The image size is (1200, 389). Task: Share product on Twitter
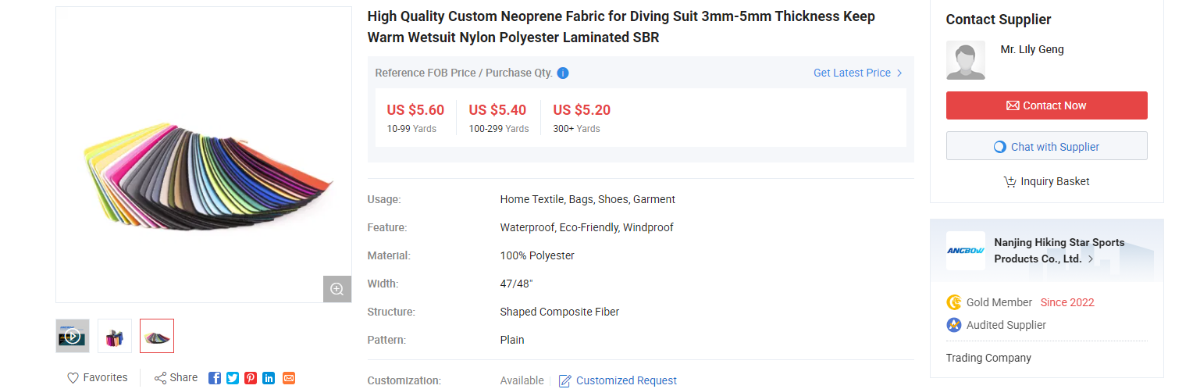232,378
